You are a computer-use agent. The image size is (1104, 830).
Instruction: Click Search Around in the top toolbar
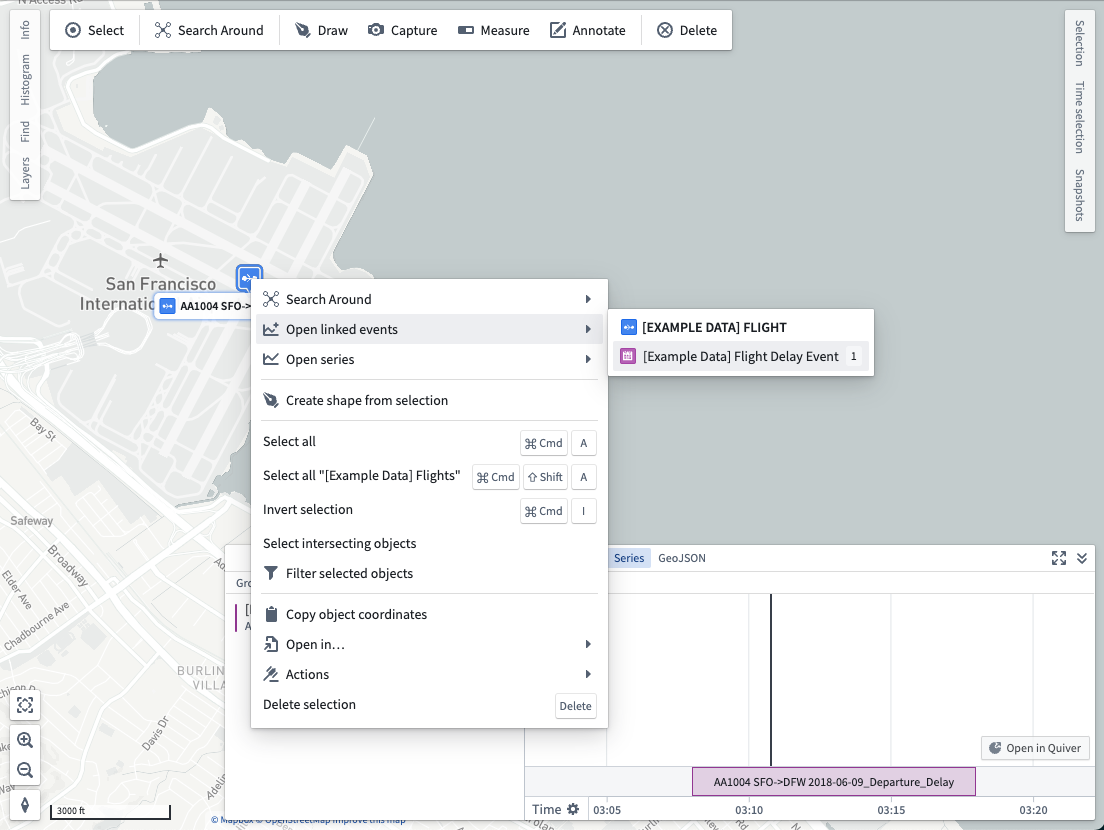209,30
